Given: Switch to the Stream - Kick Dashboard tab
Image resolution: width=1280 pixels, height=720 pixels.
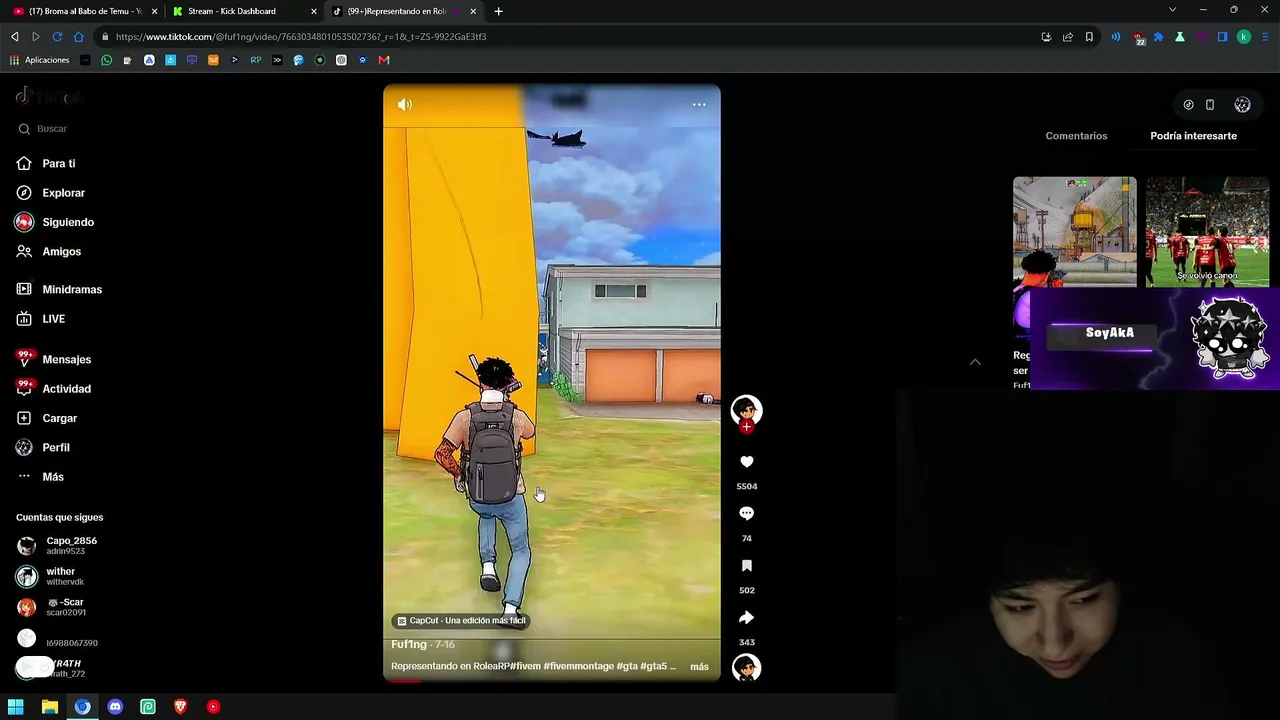Looking at the screenshot, I should pos(245,11).
